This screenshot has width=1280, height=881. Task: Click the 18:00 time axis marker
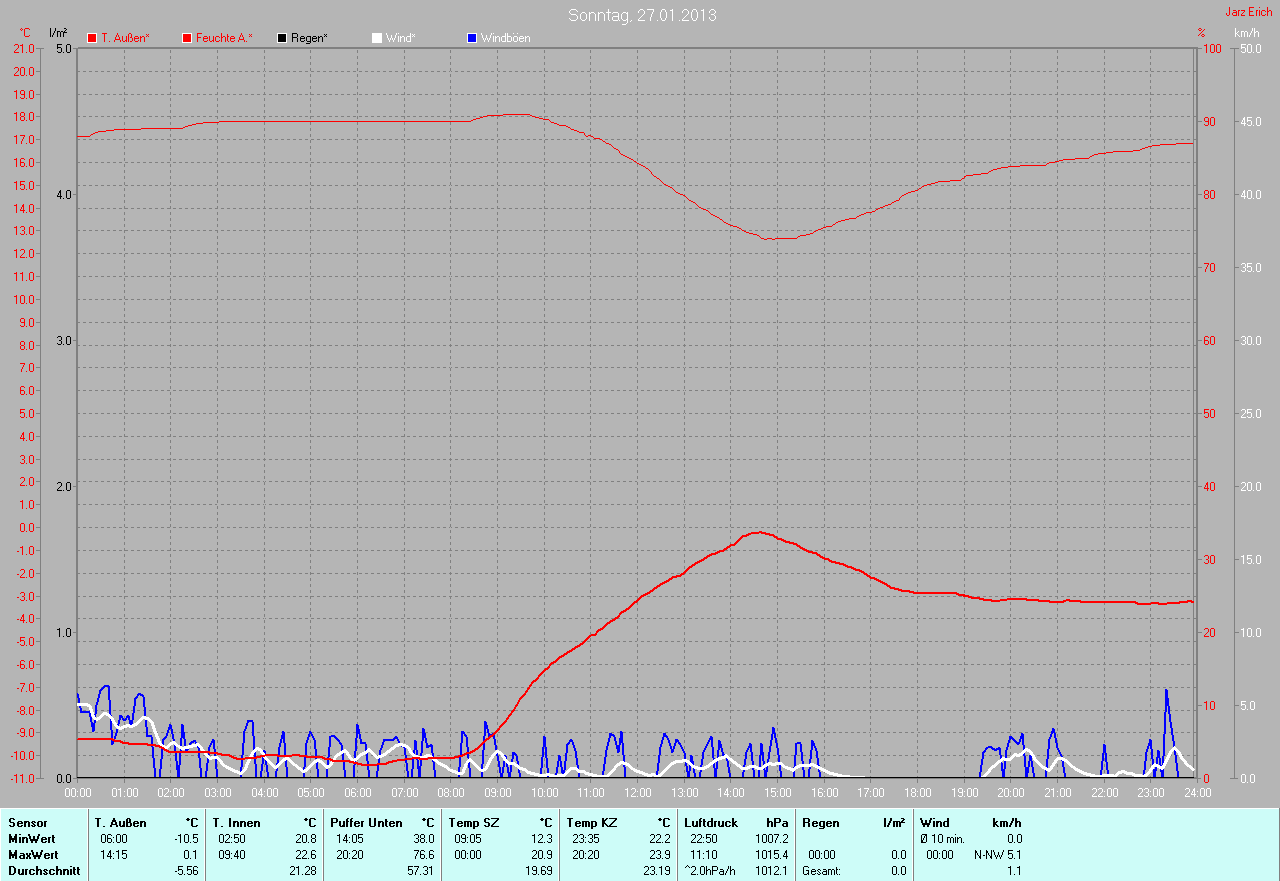[x=918, y=793]
